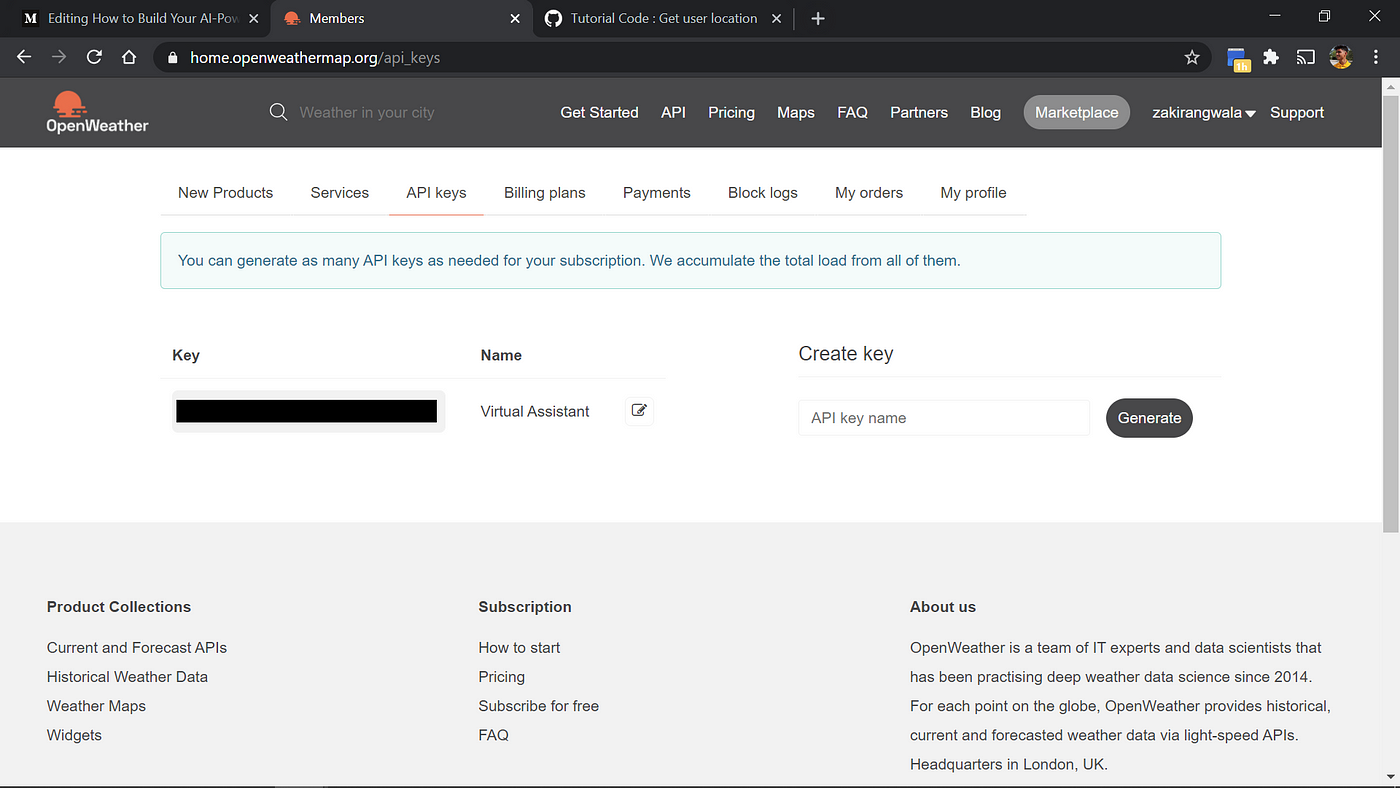Click the Weather in your city search box

click(x=367, y=112)
